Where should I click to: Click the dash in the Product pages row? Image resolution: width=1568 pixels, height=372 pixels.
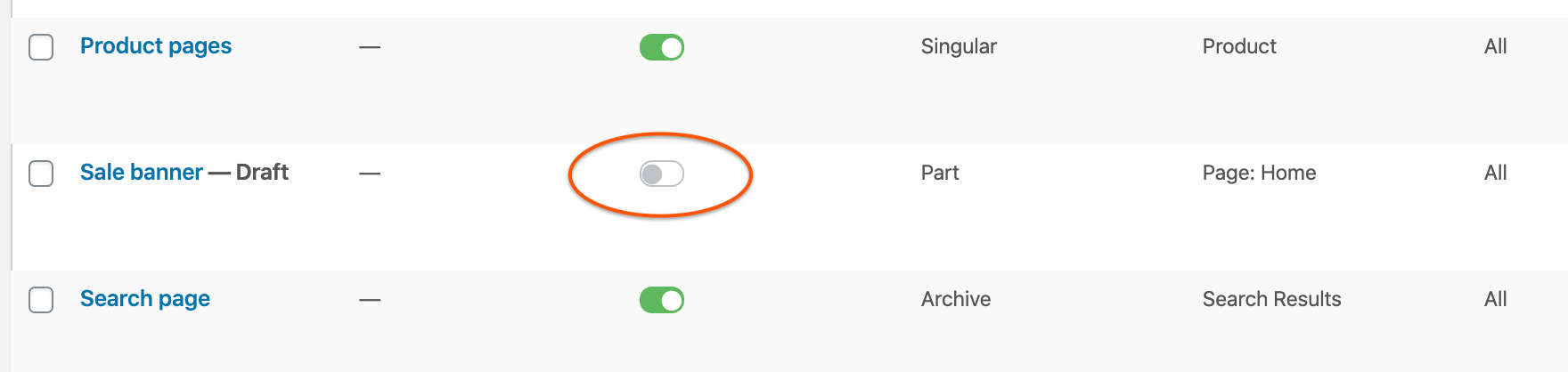[370, 47]
